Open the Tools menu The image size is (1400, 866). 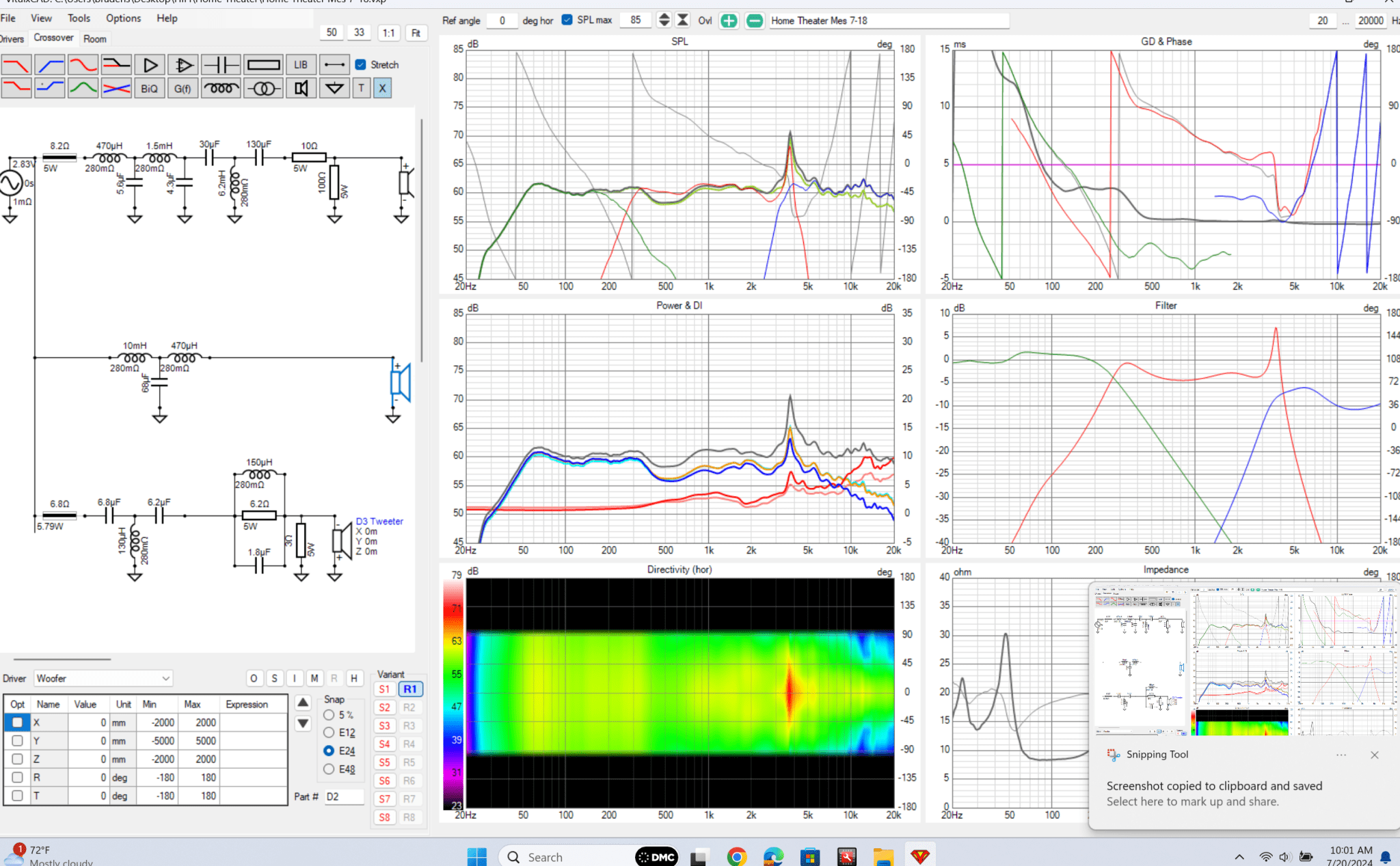point(79,18)
